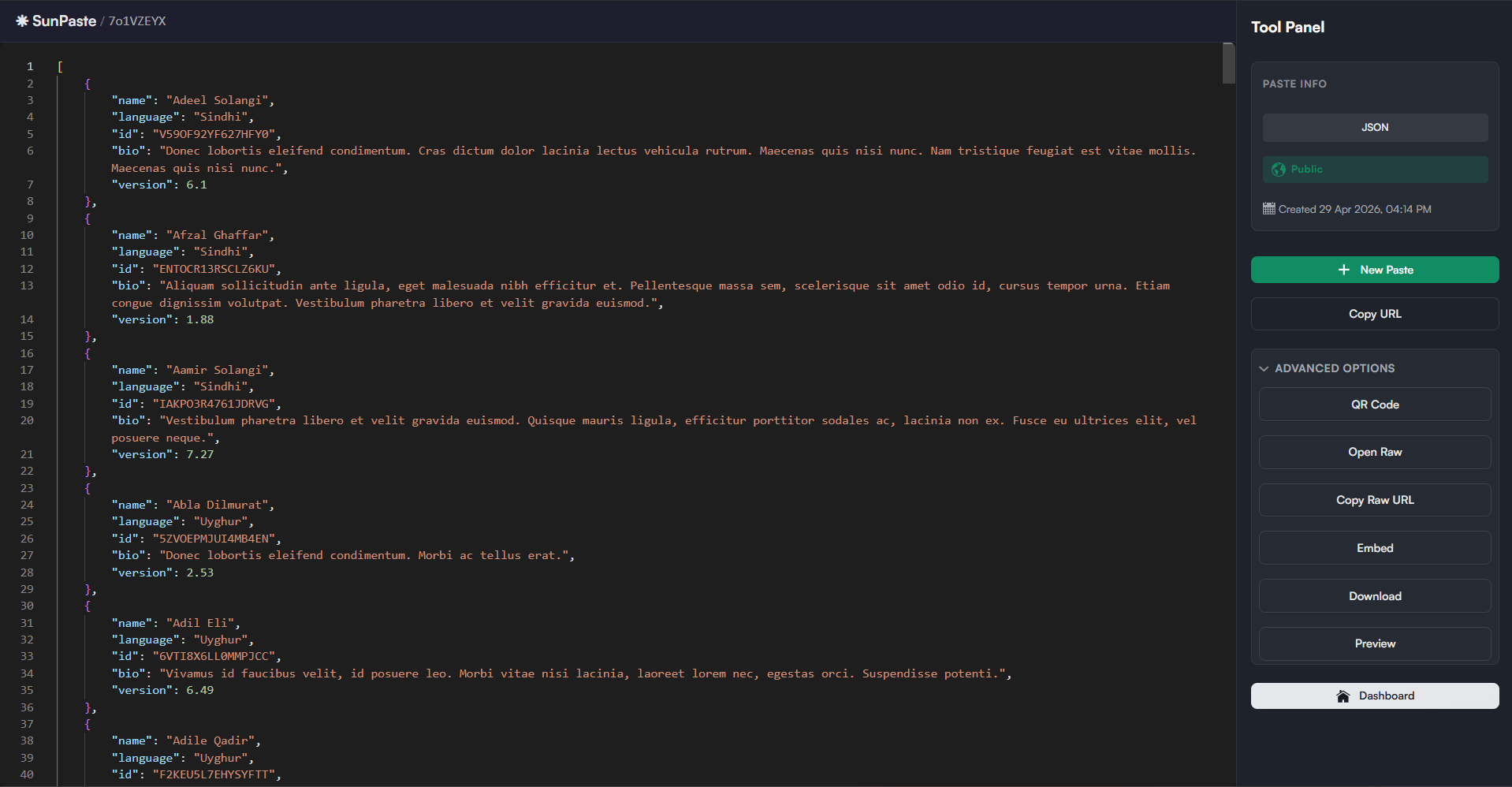Click the Tool Panel heading
1512x787 pixels.
1287,27
